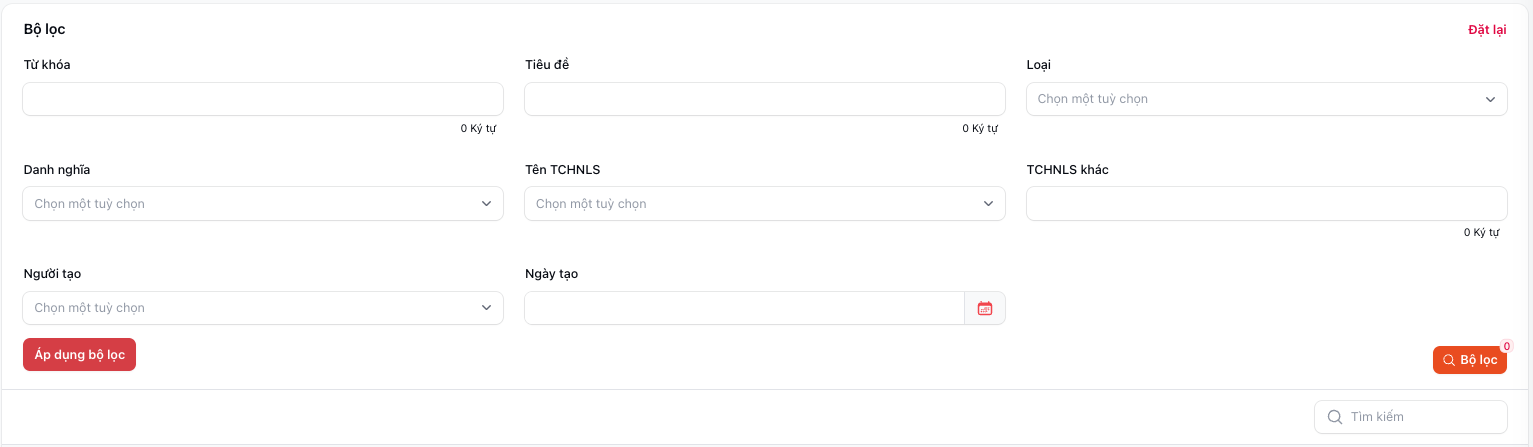Click into the Tiêu đề input
This screenshot has height=447, width=1533.
[x=764, y=99]
